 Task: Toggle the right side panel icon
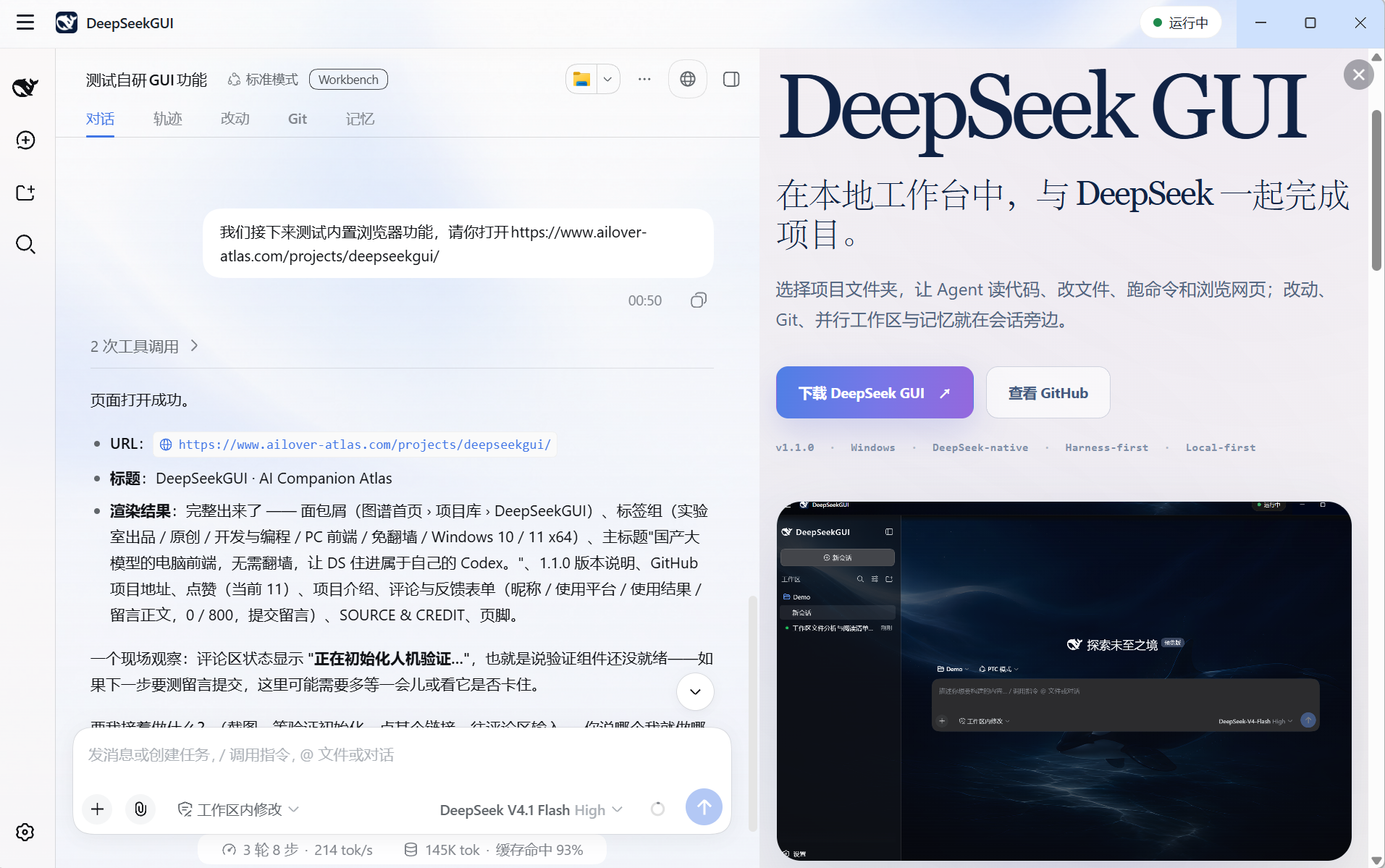(731, 80)
